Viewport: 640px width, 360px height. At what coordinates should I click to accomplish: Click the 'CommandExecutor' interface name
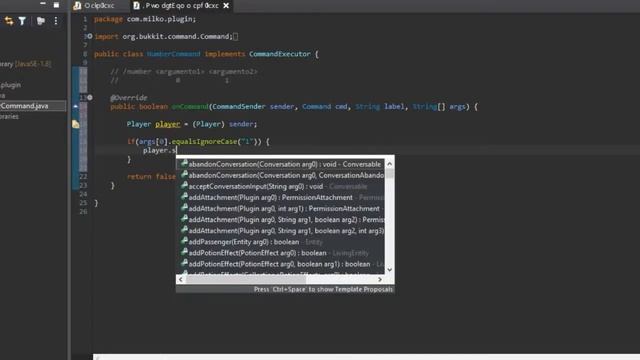(280, 54)
